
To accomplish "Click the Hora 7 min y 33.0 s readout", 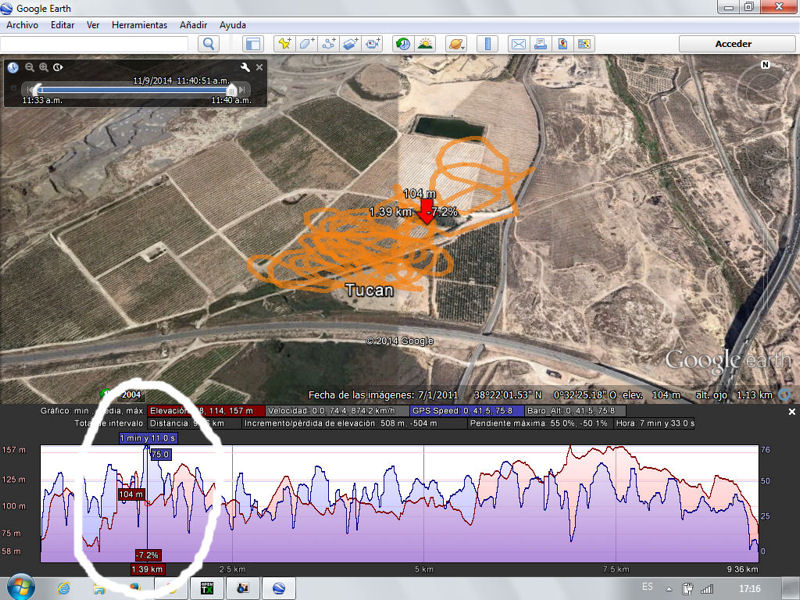I will (x=655, y=423).
